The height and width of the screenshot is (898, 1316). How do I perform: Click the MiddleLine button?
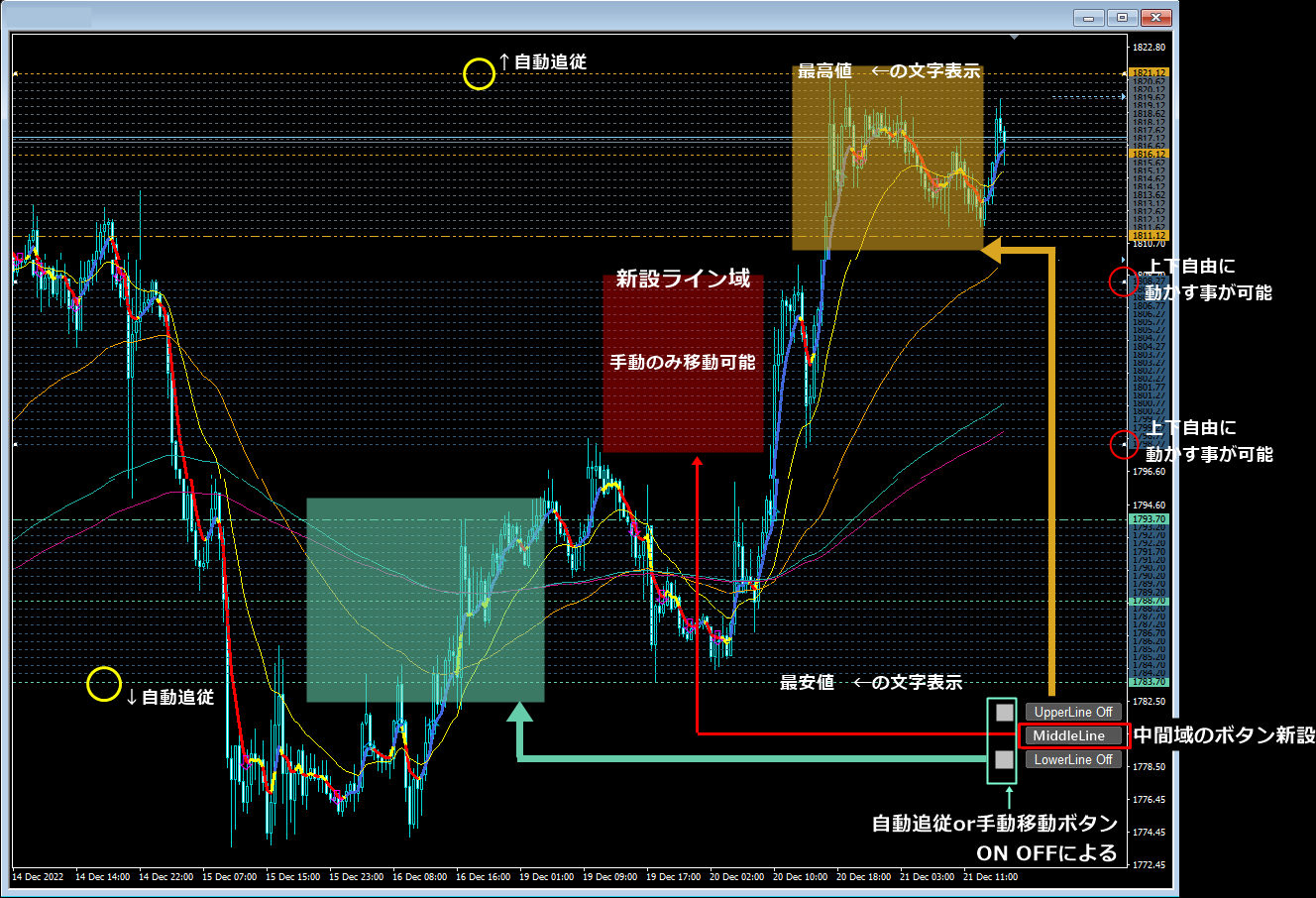point(1073,735)
